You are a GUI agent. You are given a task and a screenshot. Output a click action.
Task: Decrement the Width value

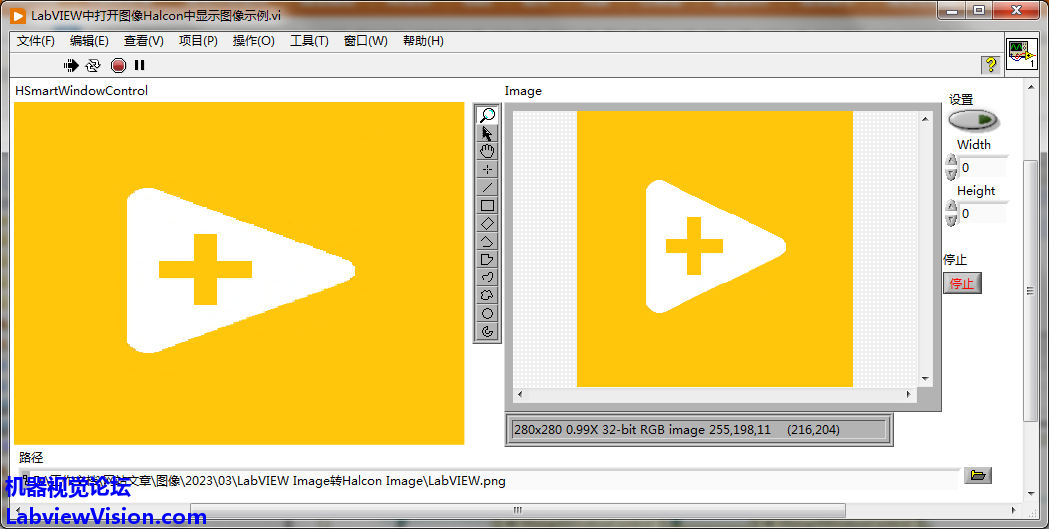coord(951,174)
